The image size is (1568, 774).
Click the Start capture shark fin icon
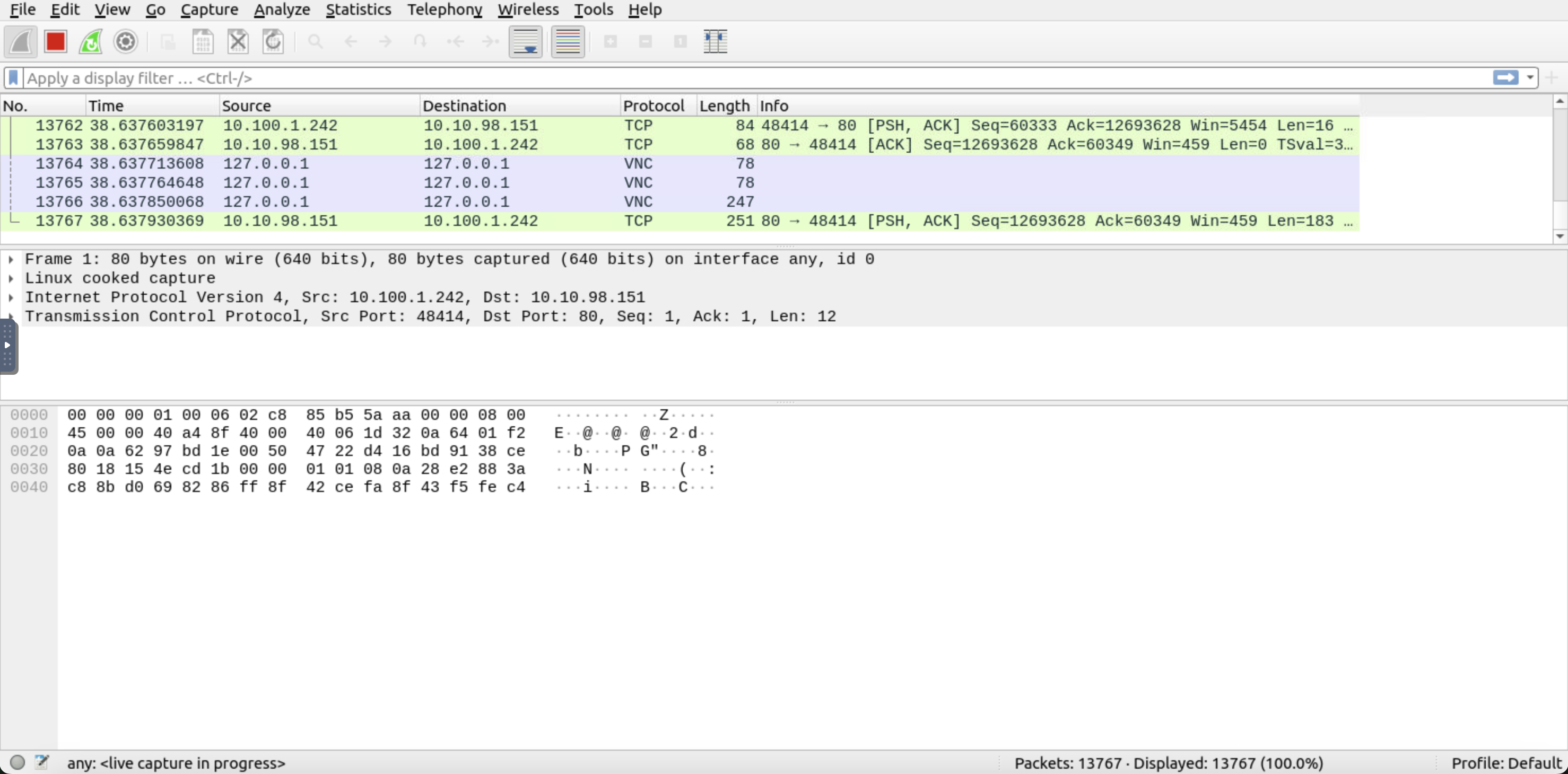pyautogui.click(x=21, y=42)
